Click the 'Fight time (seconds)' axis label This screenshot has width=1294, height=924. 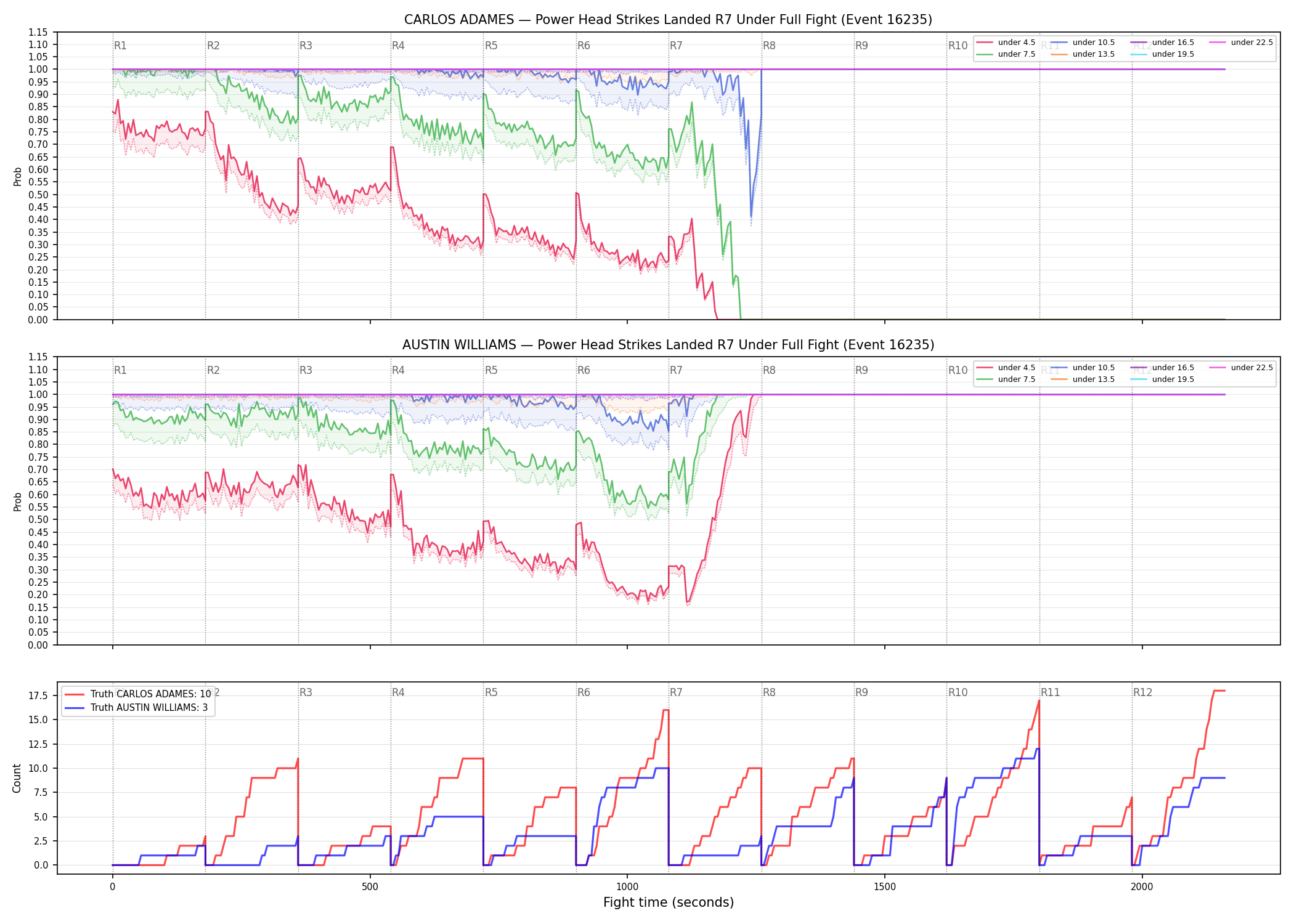[x=669, y=902]
